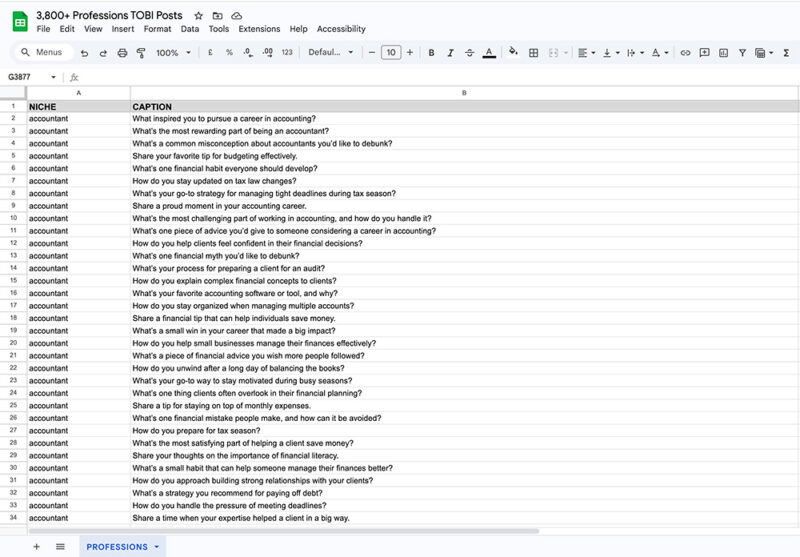800x557 pixels.
Task: Select the Paint format tool
Action: pos(140,53)
